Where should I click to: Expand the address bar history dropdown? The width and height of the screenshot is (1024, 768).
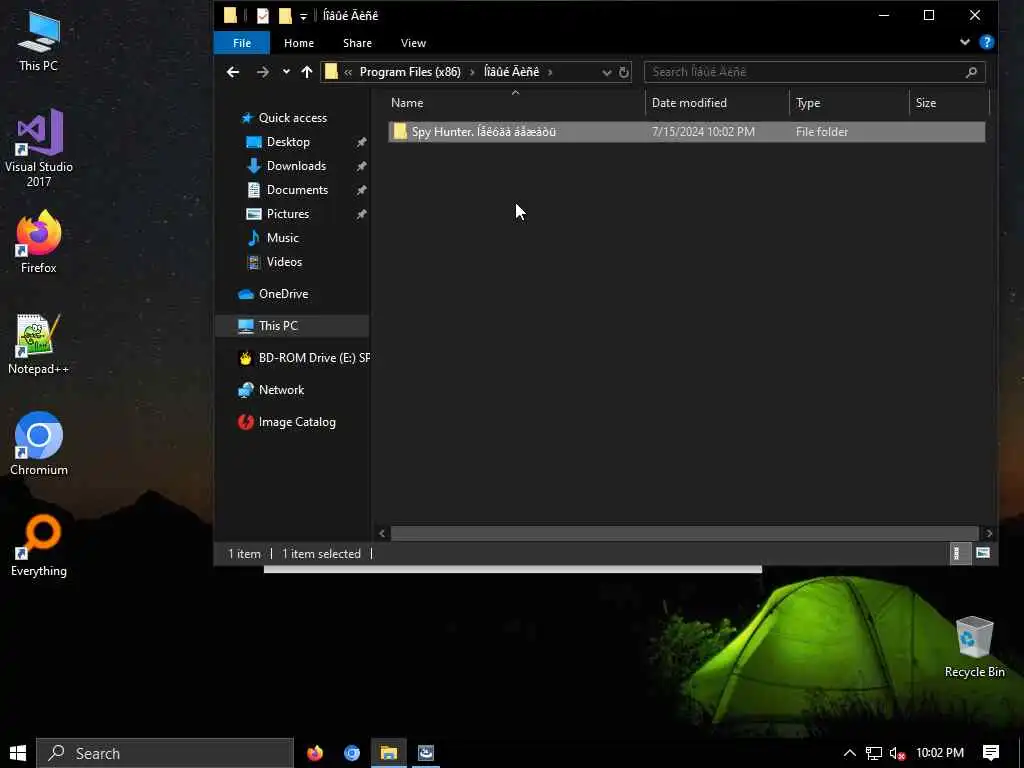[607, 72]
